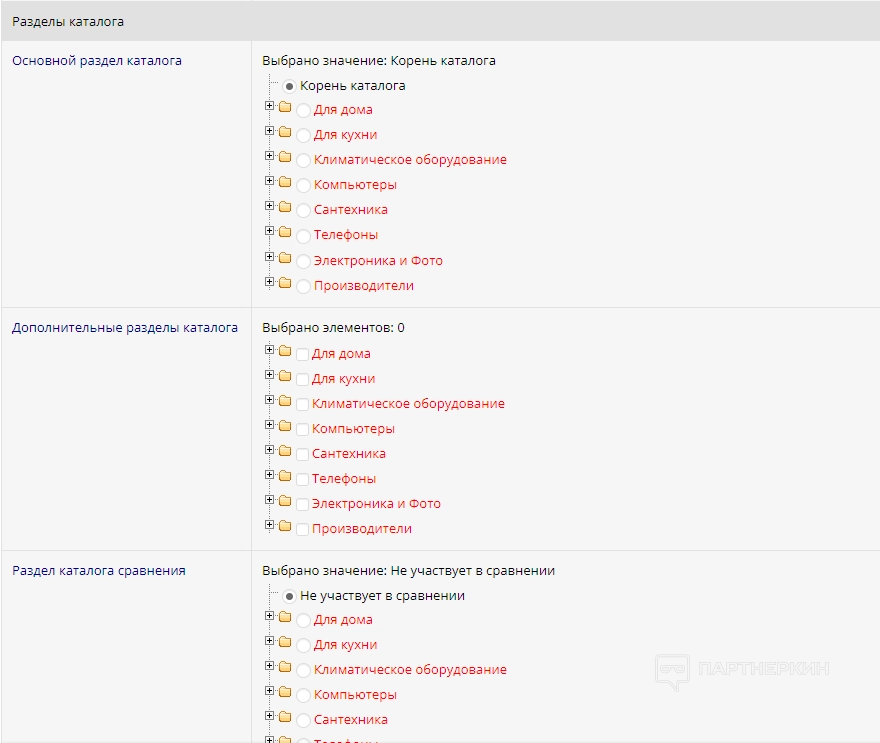Check Телефоны checkbox in additional sections
Image resolution: width=880 pixels, height=743 pixels.
pos(302,480)
